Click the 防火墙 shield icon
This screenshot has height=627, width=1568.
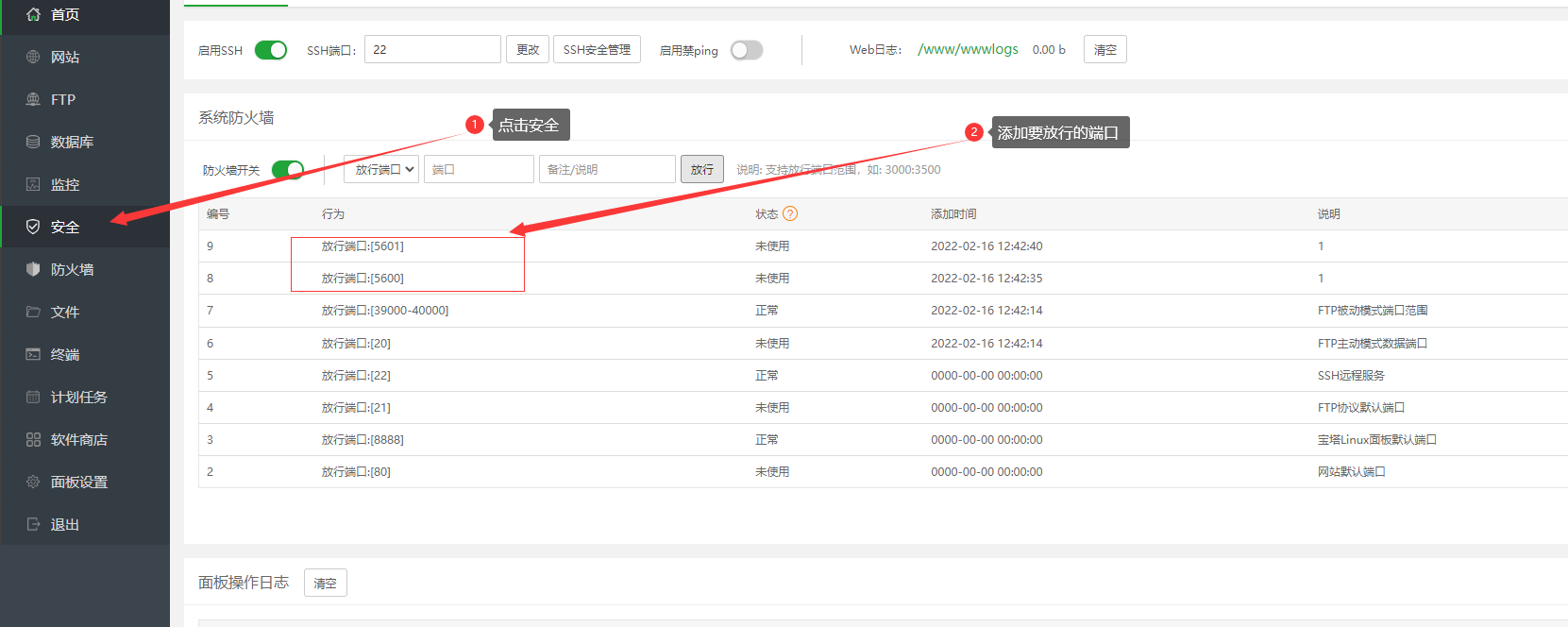point(33,269)
